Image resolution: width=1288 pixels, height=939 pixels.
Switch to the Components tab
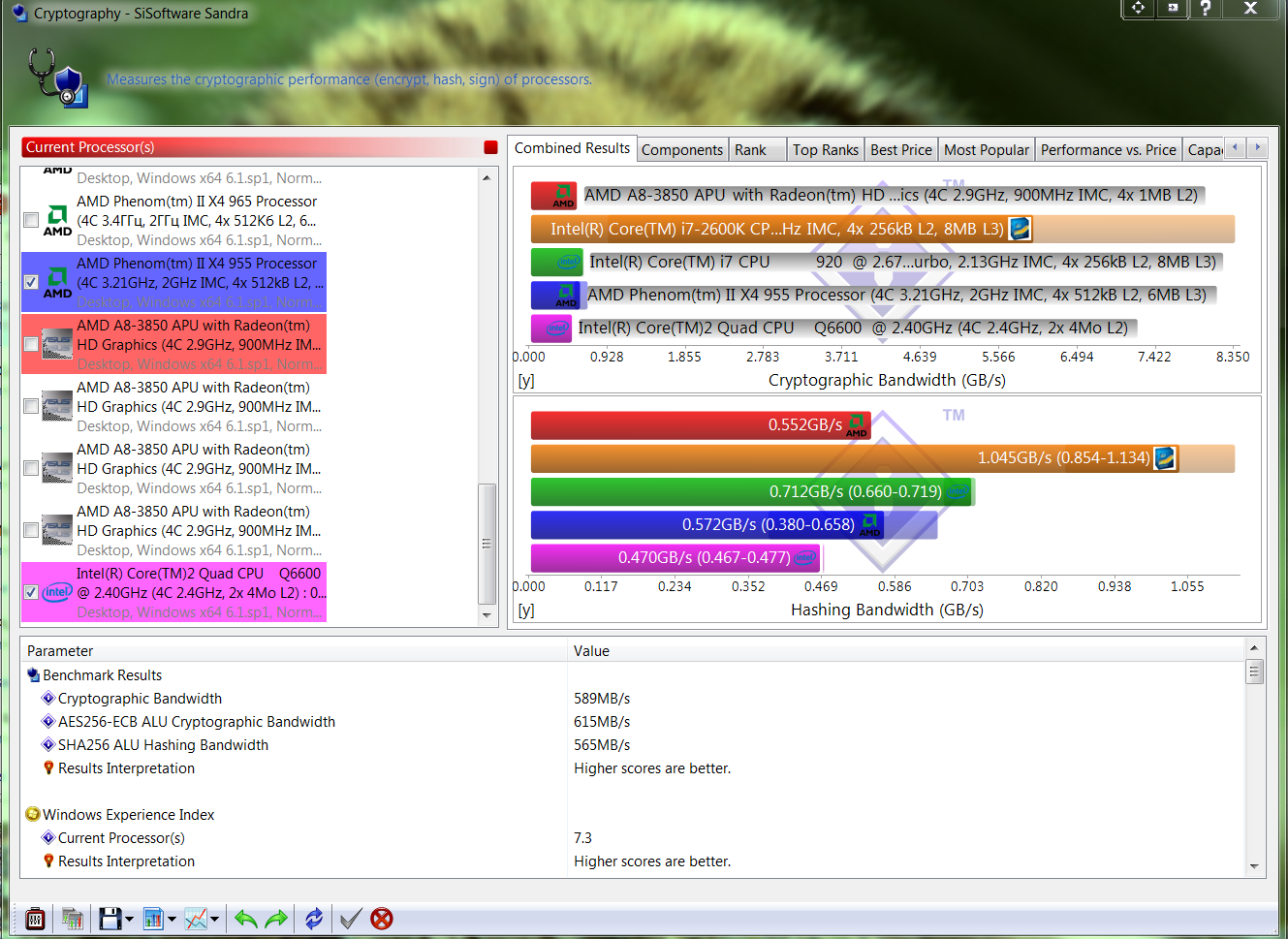point(682,149)
